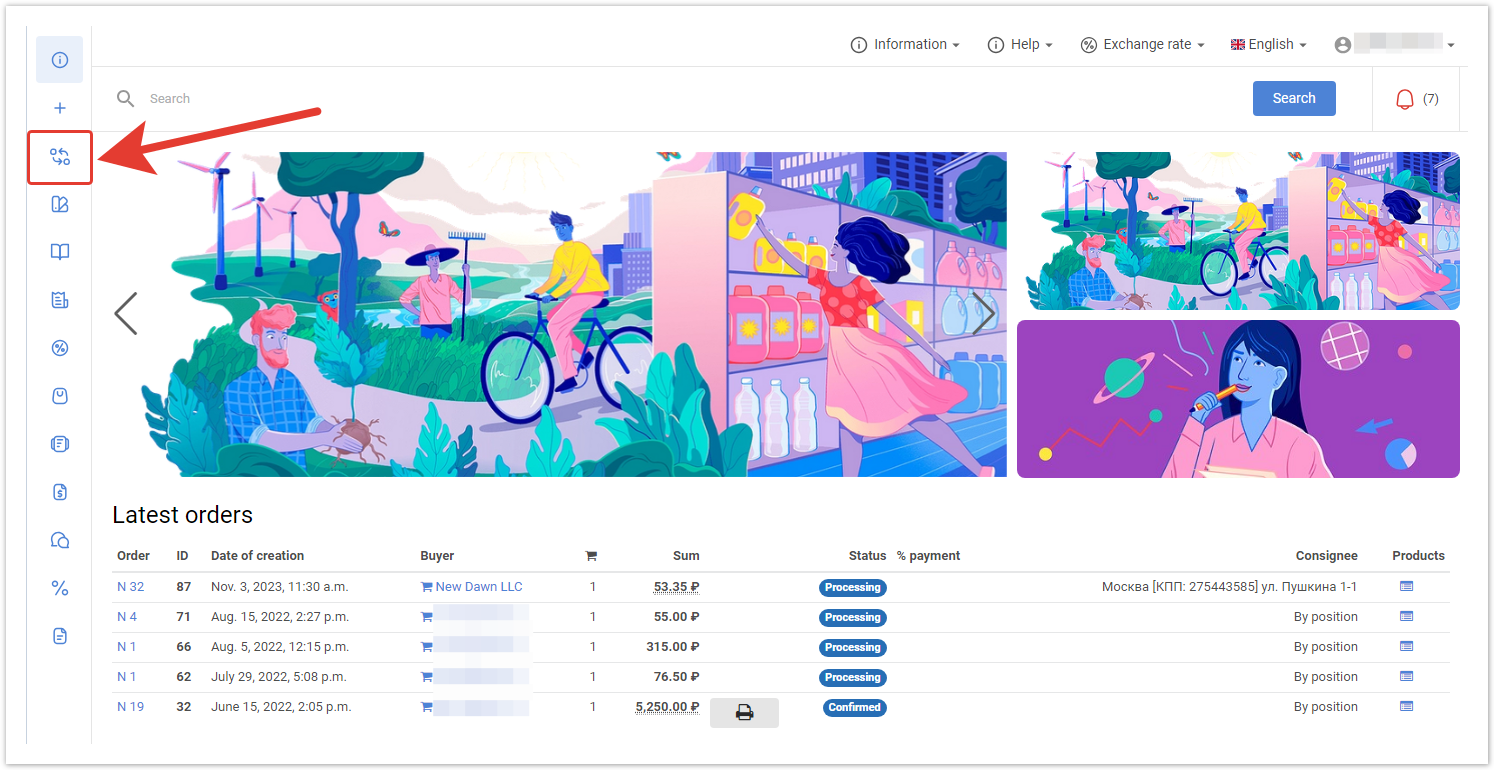The height and width of the screenshot is (770, 1494).
Task: Click the notepad list sidebar icon
Action: [x=60, y=300]
